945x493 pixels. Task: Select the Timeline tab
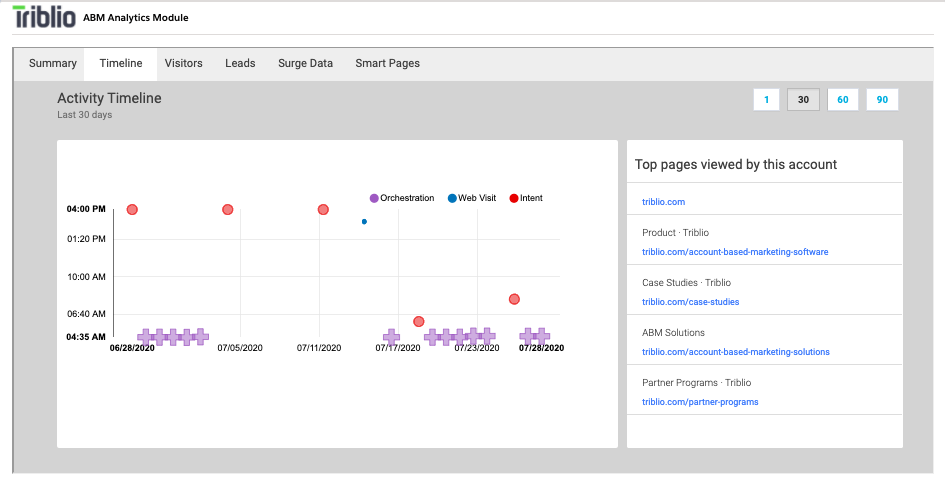(x=121, y=63)
